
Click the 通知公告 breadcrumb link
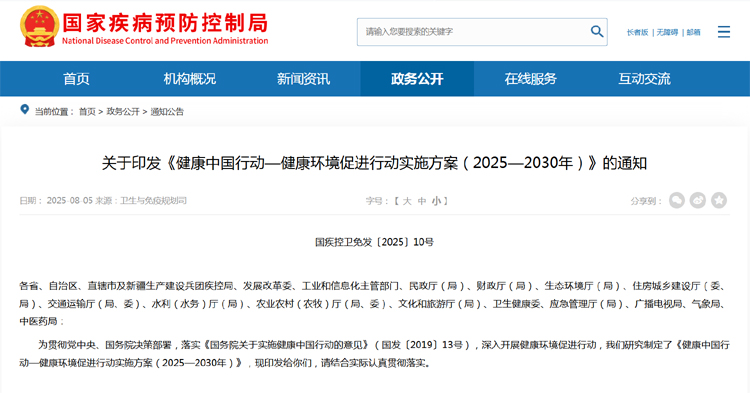167,111
